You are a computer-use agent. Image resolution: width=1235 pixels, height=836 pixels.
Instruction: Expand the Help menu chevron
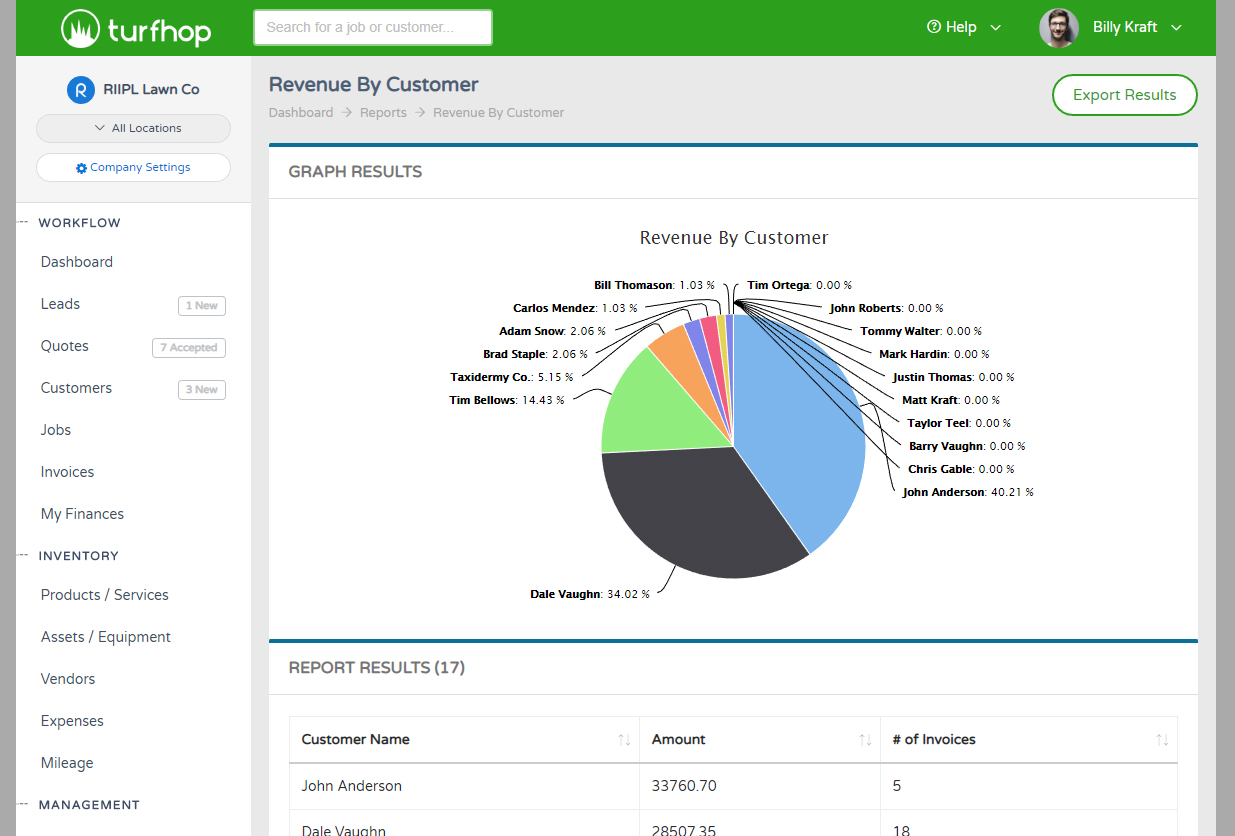(995, 28)
